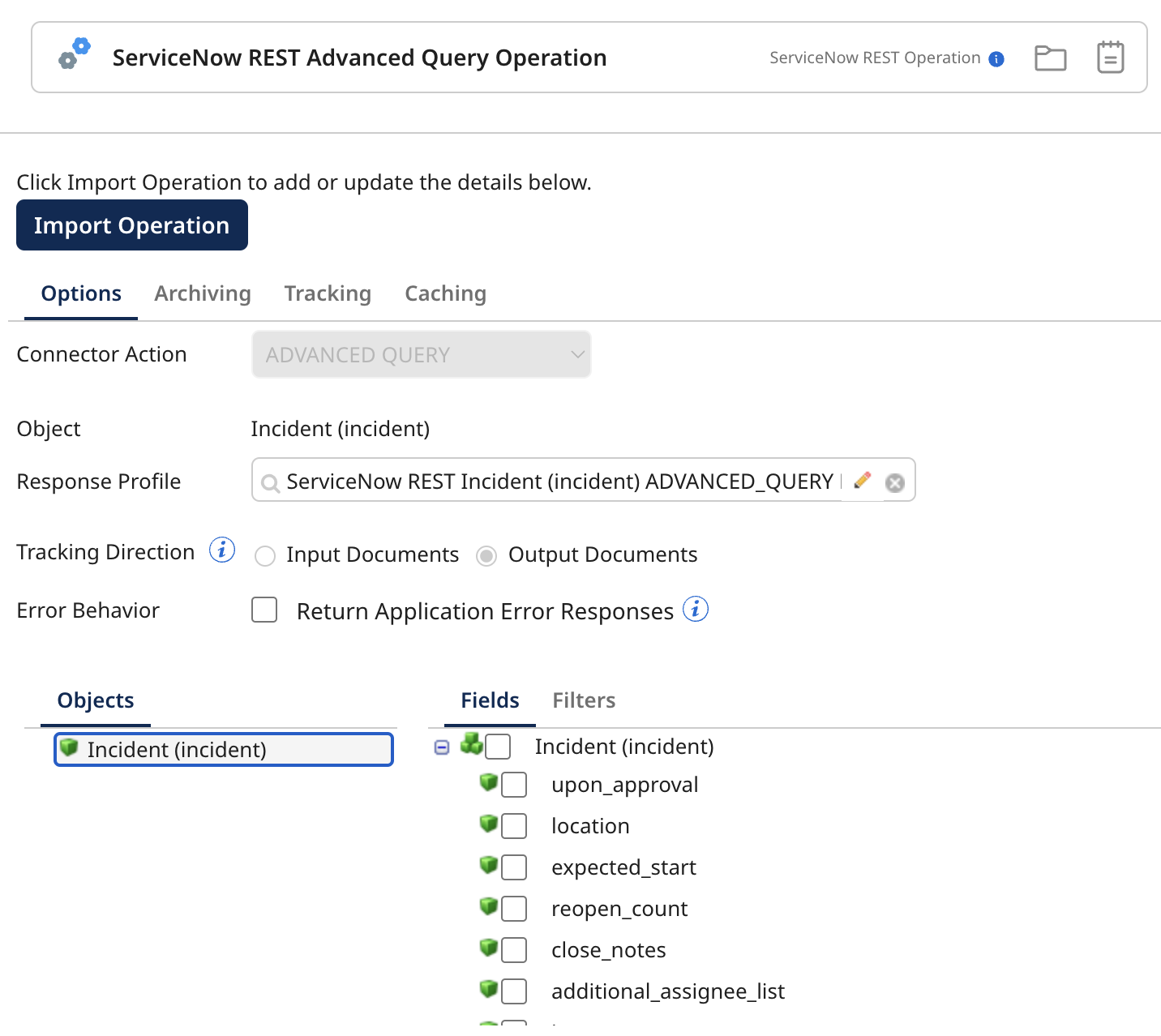Click the pencil icon to edit Response Profile
The image size is (1161, 1036).
point(863,480)
